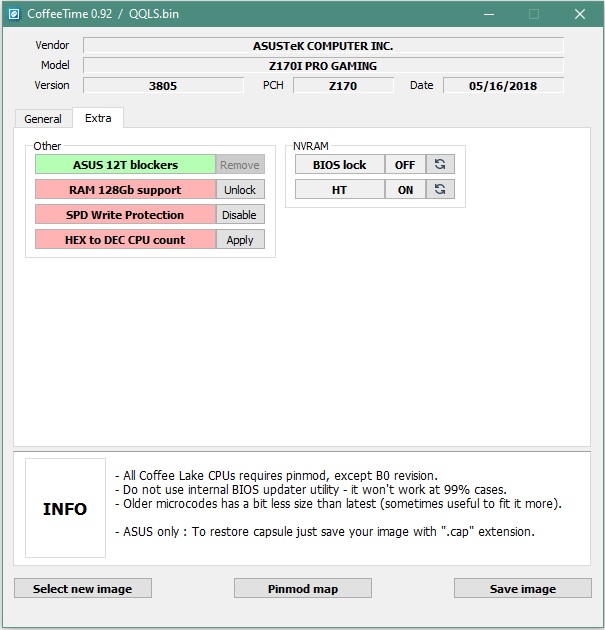Image resolution: width=605 pixels, height=630 pixels.
Task: Disable SPD Write Protection
Action: pos(240,215)
